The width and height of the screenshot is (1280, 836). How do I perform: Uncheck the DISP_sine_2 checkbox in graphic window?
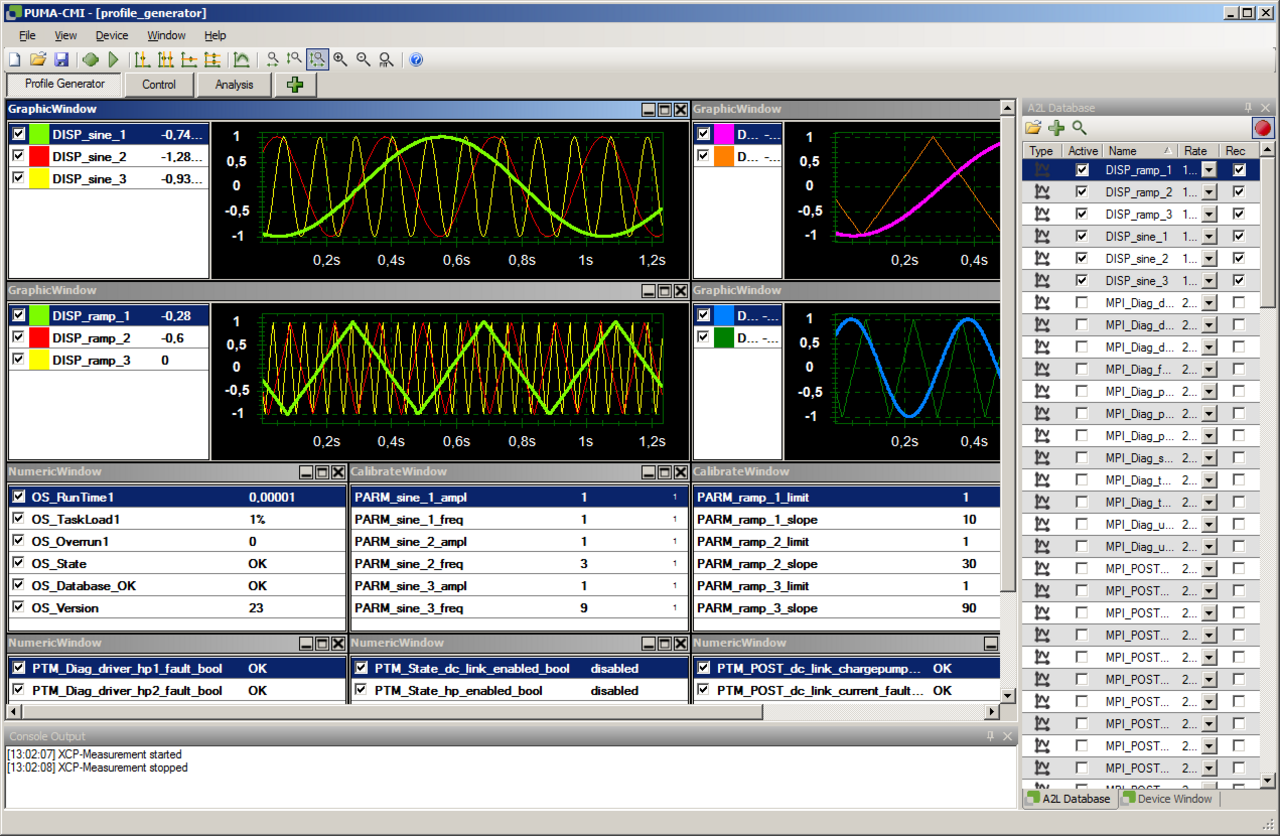click(x=18, y=156)
